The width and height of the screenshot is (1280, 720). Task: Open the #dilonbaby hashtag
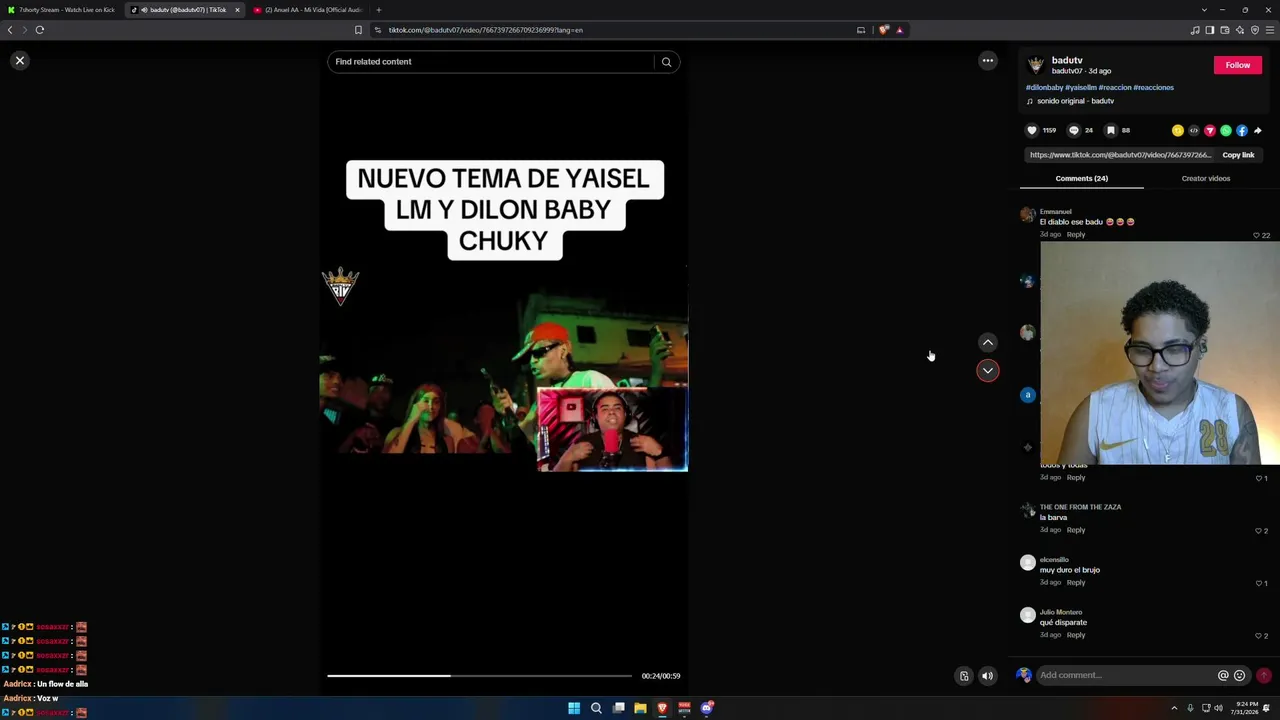tap(1044, 87)
